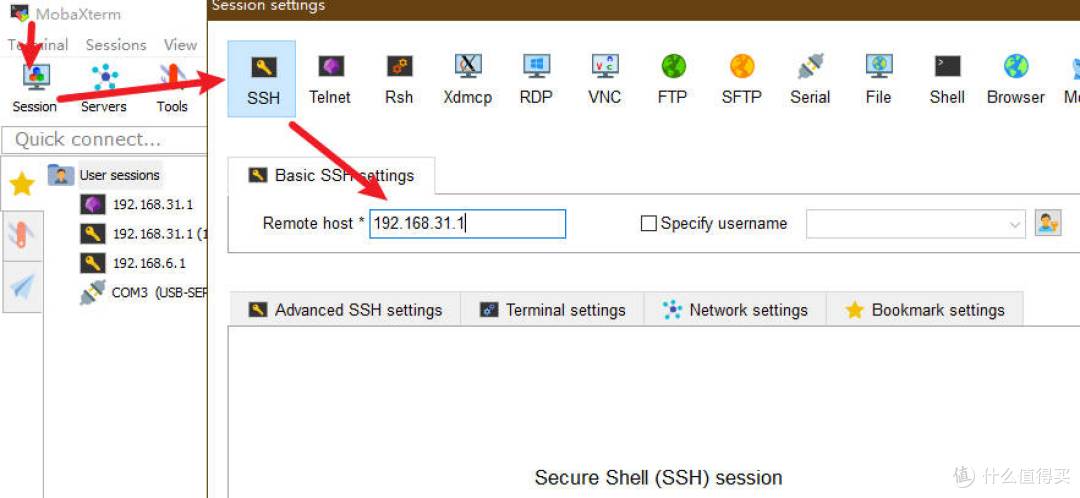Switch to Advanced SSH settings tab
This screenshot has height=498, width=1080.
[345, 310]
